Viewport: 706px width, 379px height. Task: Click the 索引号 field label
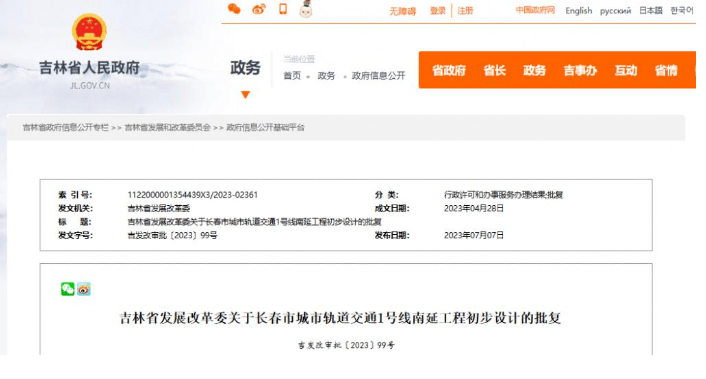(x=75, y=195)
